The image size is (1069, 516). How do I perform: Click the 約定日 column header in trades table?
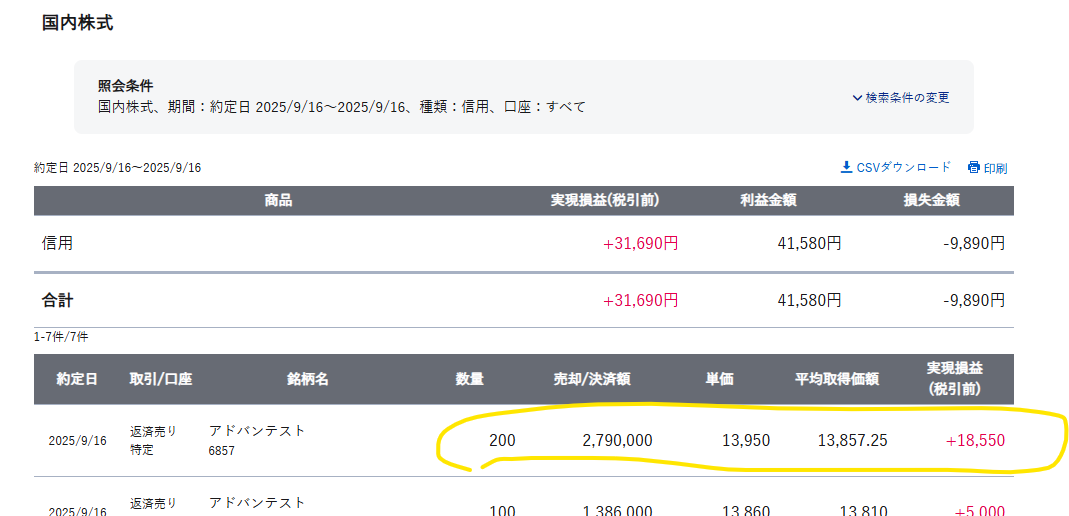pos(77,379)
